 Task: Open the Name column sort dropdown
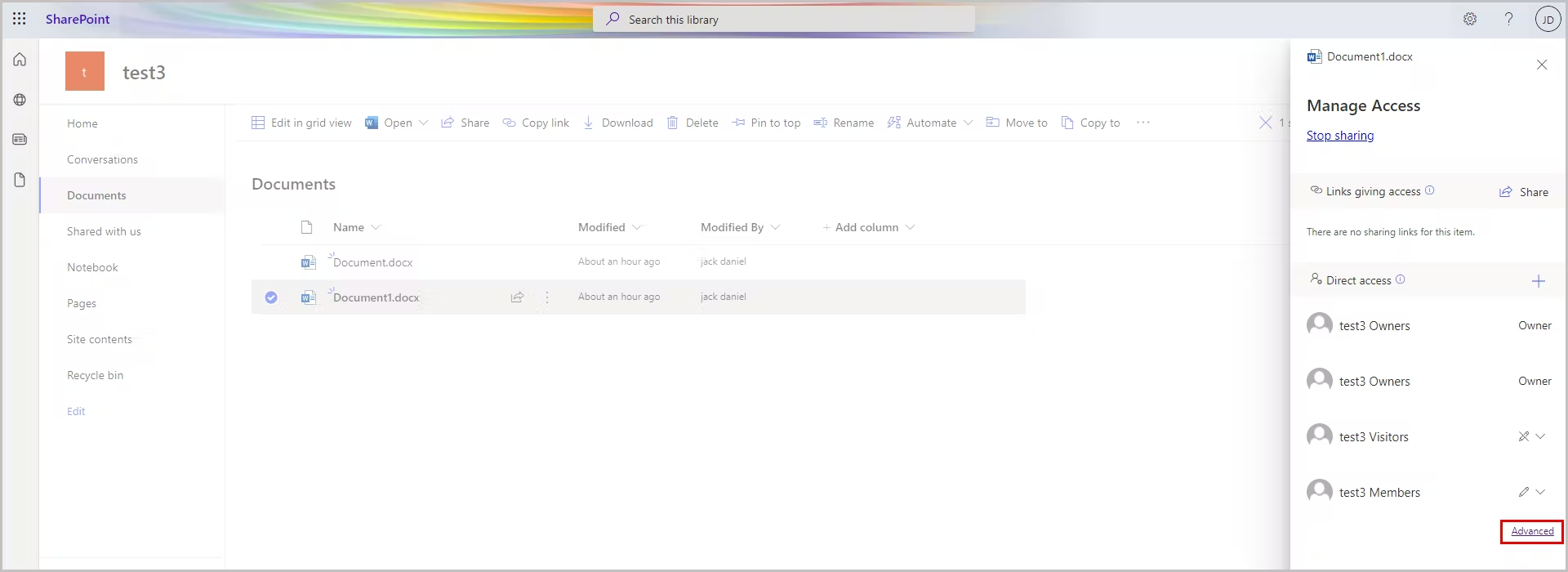click(376, 227)
